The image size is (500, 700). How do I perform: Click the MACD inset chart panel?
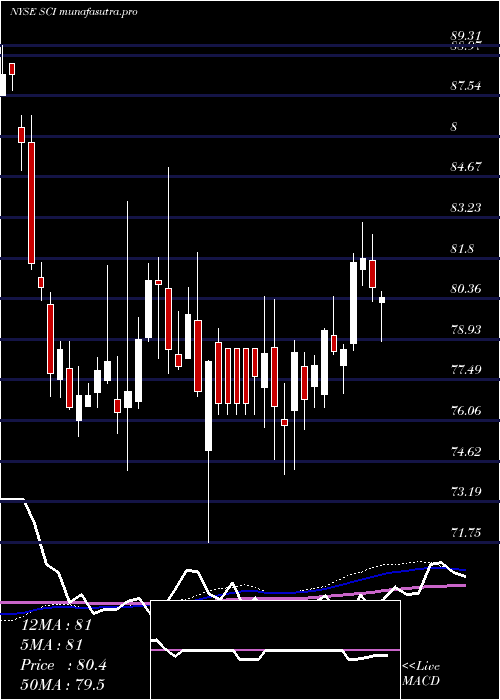click(275, 650)
